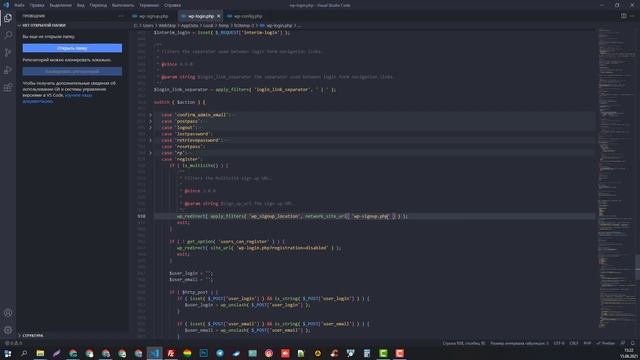Open the Терминал menu
The height and width of the screenshot is (360, 640).
click(x=149, y=5)
